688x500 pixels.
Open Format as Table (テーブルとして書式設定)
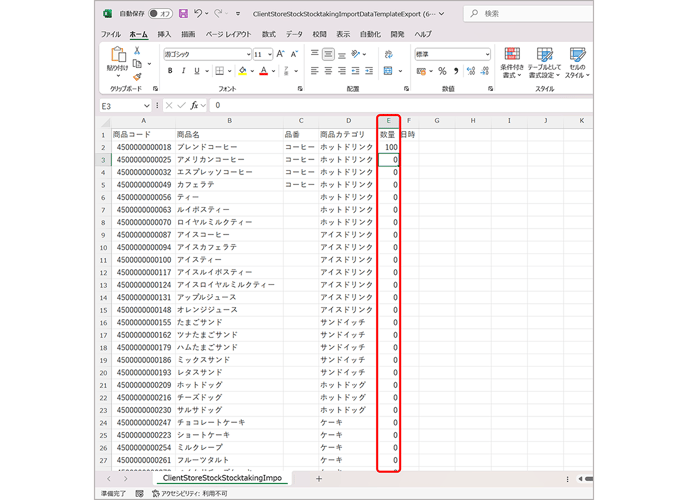(x=545, y=63)
